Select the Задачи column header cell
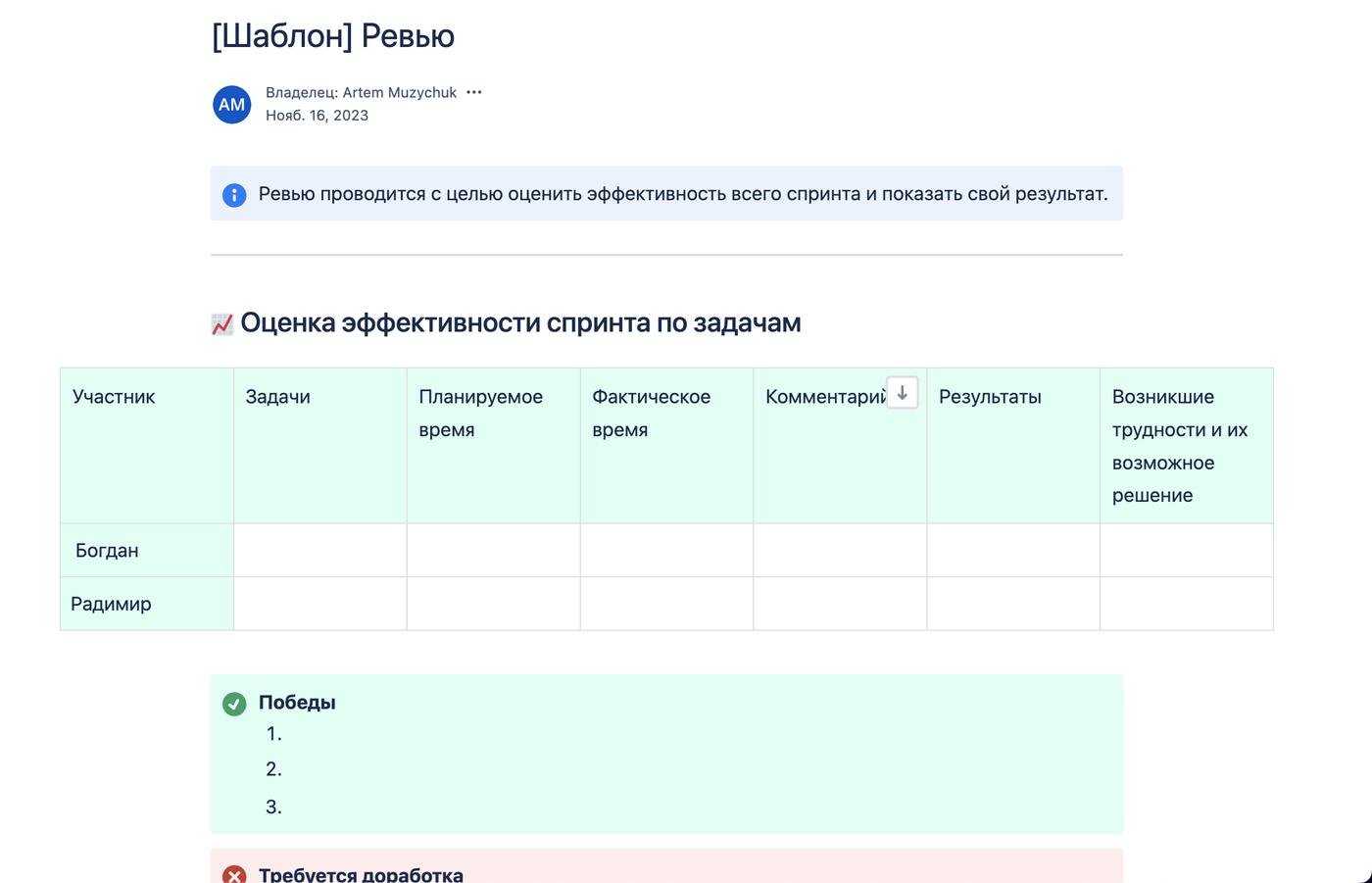 coord(319,445)
